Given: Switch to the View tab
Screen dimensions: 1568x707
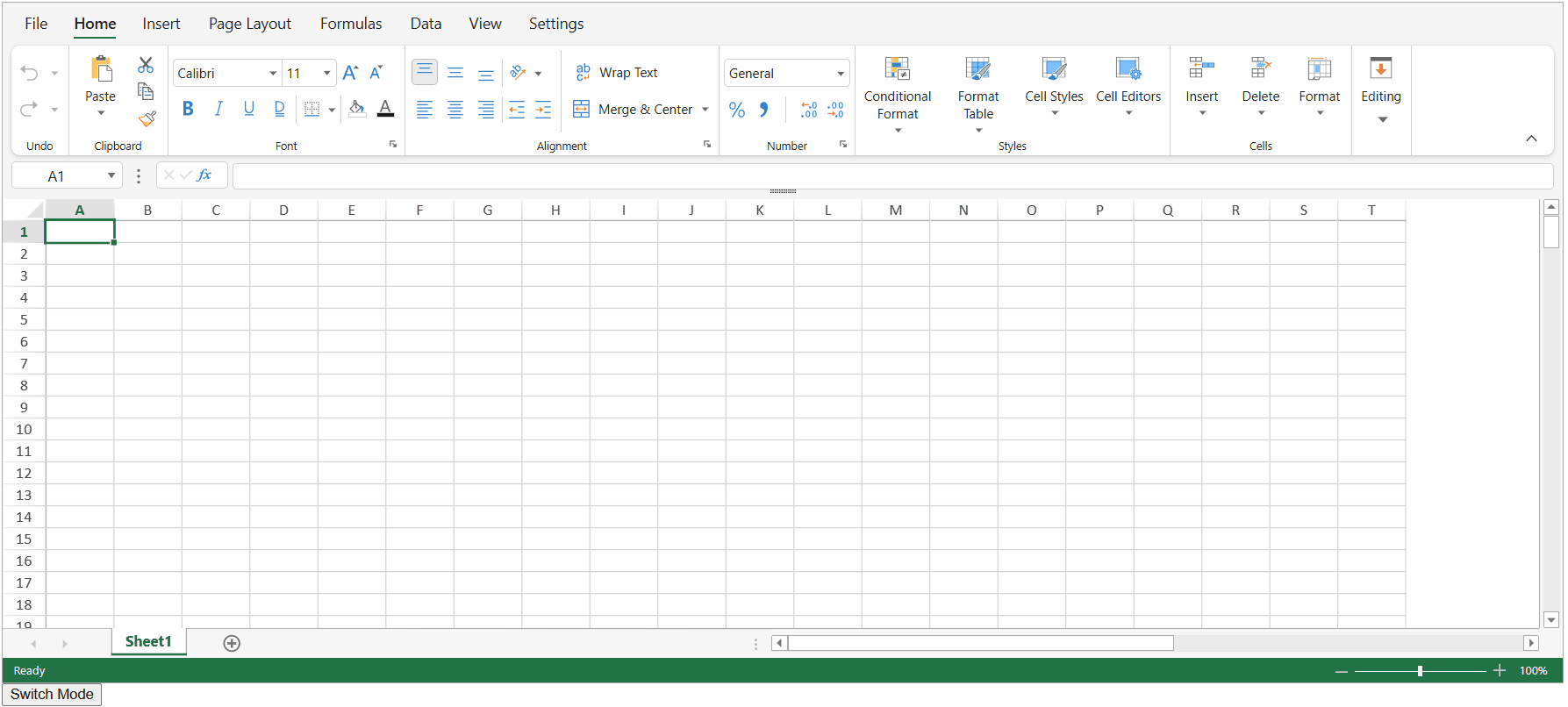Looking at the screenshot, I should coord(485,24).
